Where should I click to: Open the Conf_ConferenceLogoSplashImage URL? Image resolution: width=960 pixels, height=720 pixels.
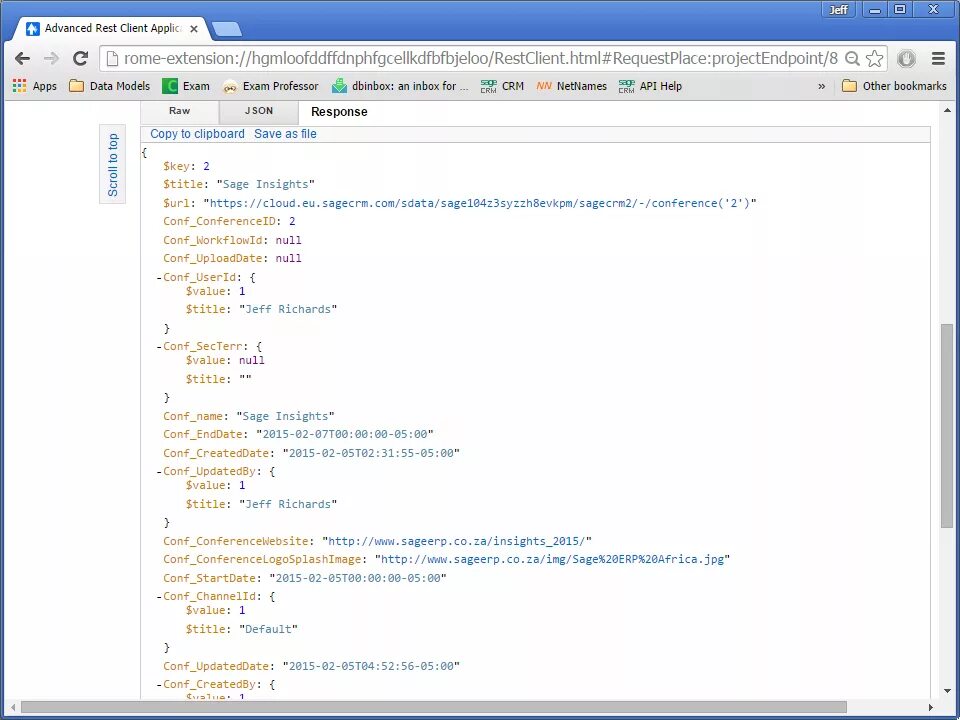click(552, 560)
